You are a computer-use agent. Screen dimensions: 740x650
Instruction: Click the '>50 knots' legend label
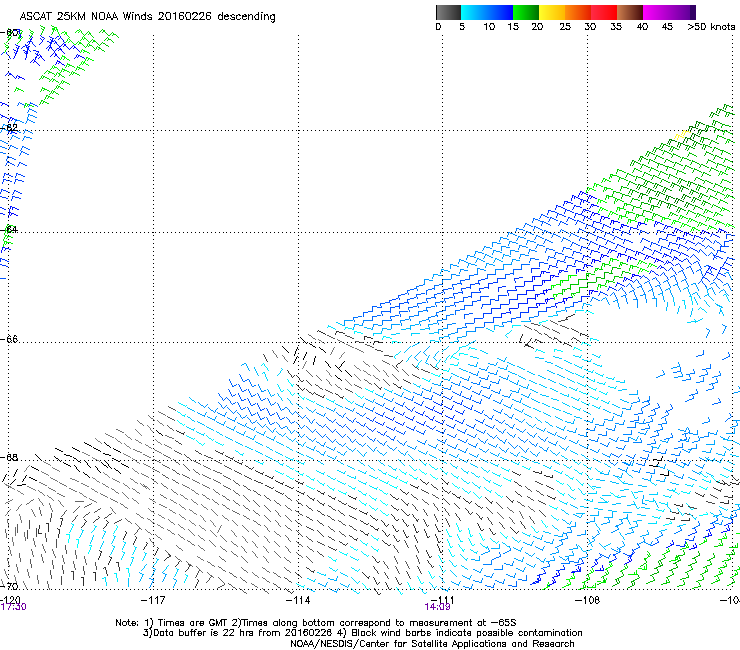pyautogui.click(x=711, y=27)
